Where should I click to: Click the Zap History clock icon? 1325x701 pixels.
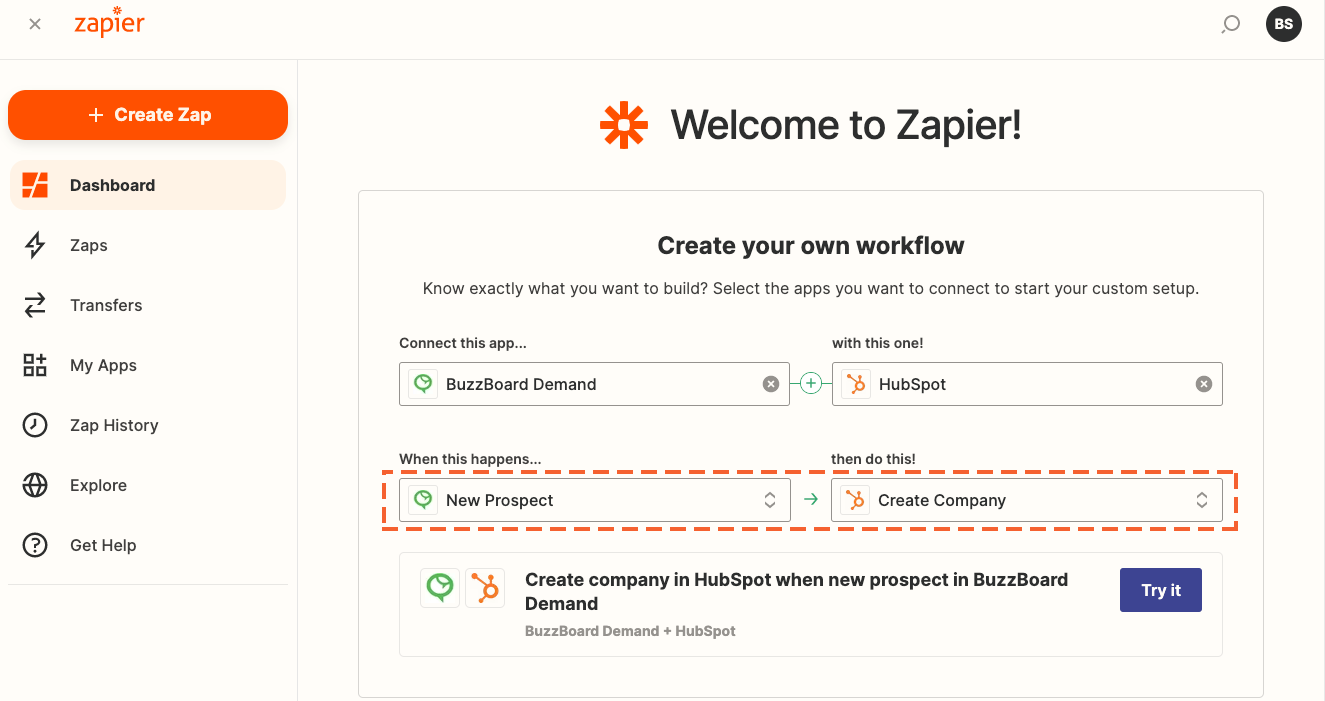35,425
